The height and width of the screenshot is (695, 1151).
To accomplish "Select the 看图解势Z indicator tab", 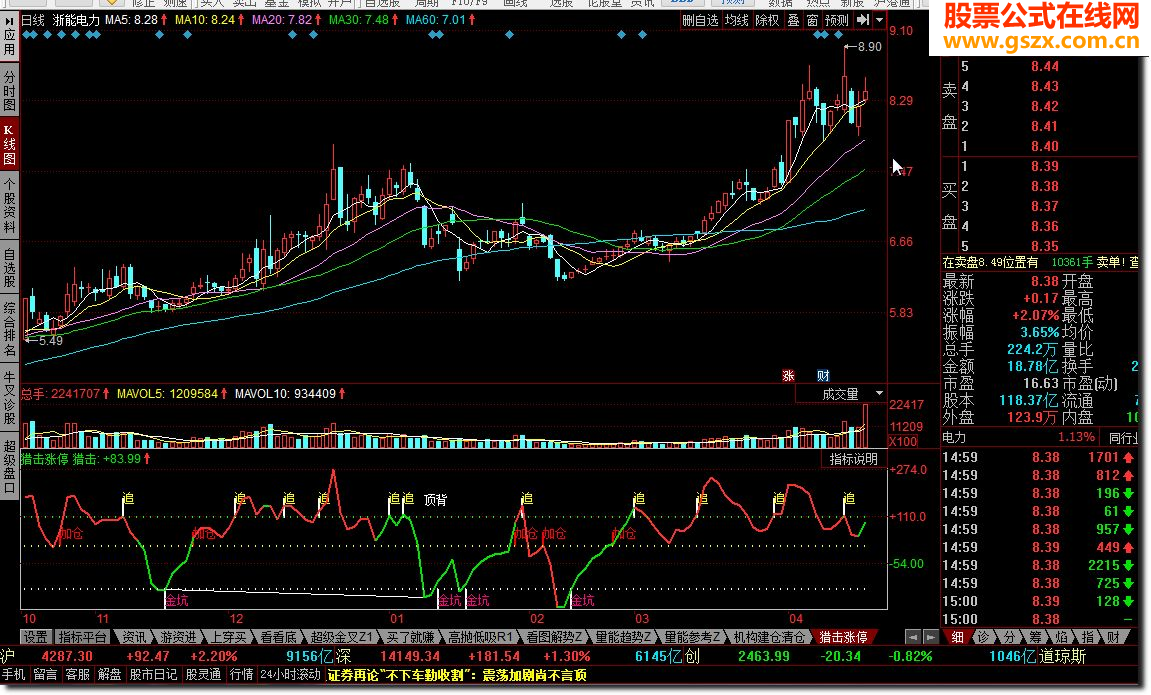I will pos(554,637).
